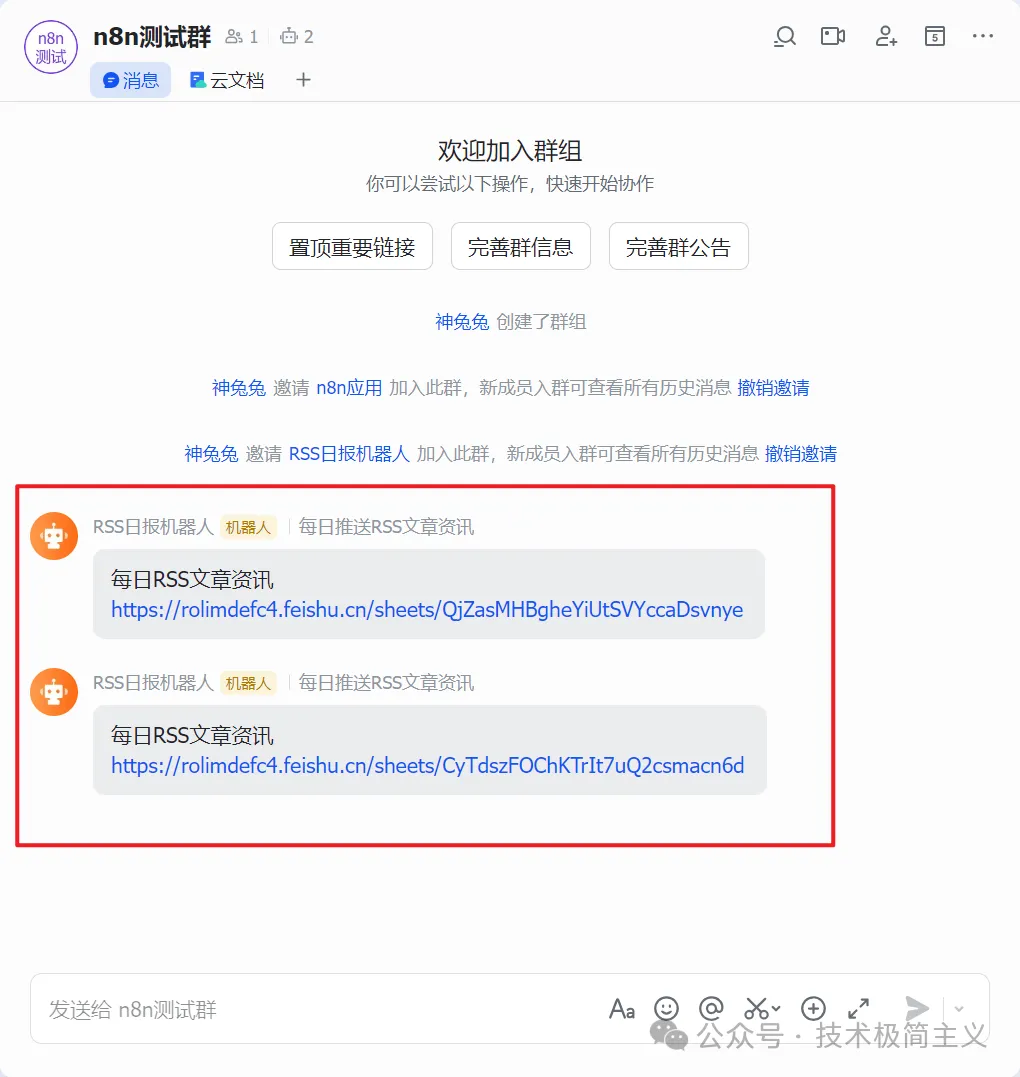Start a video meeting
The width and height of the screenshot is (1020, 1077).
pyautogui.click(x=832, y=36)
